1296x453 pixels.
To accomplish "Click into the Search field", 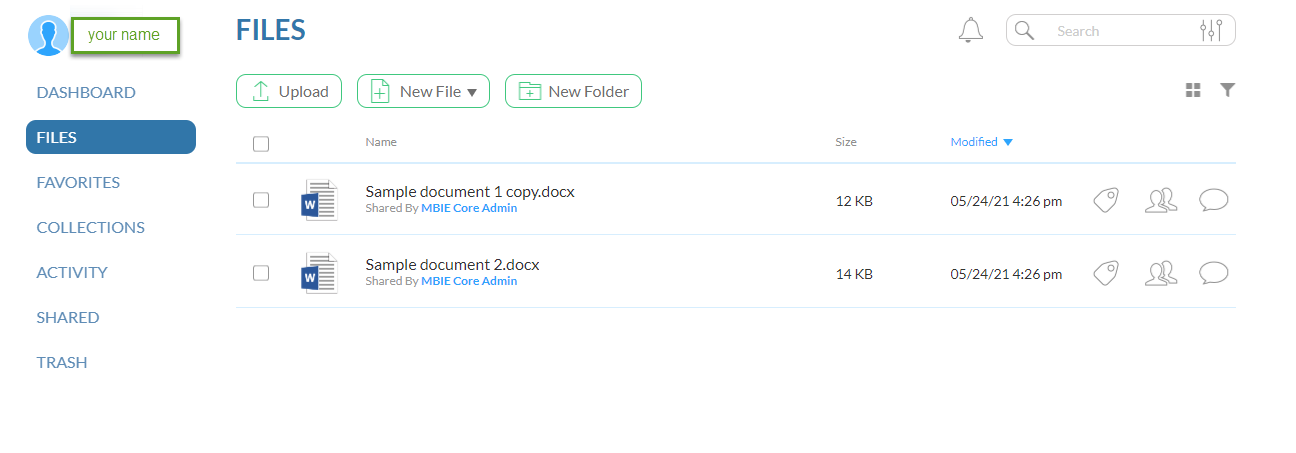I will click(x=1110, y=31).
